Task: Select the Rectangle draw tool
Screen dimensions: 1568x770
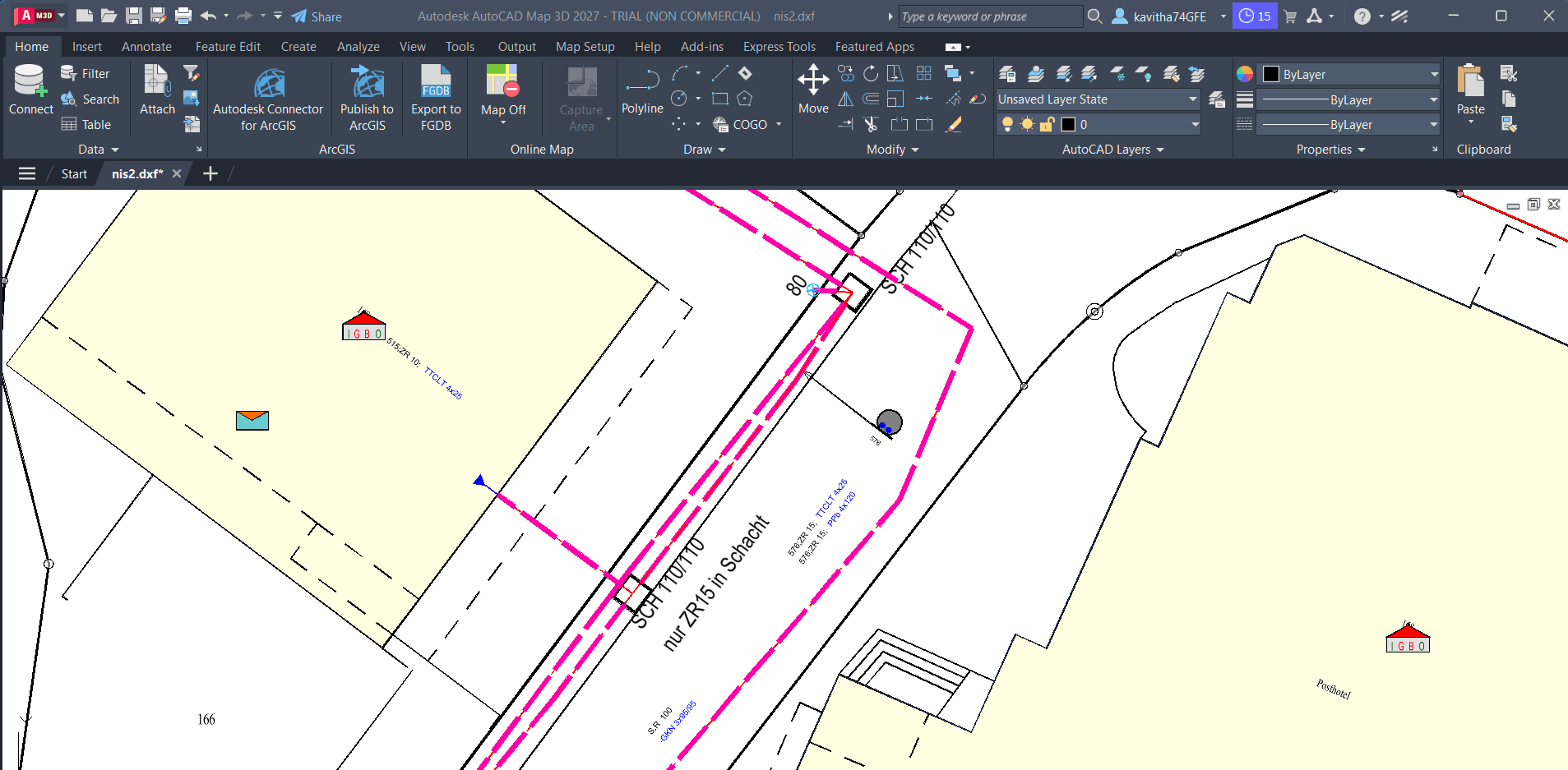Action: 719,99
